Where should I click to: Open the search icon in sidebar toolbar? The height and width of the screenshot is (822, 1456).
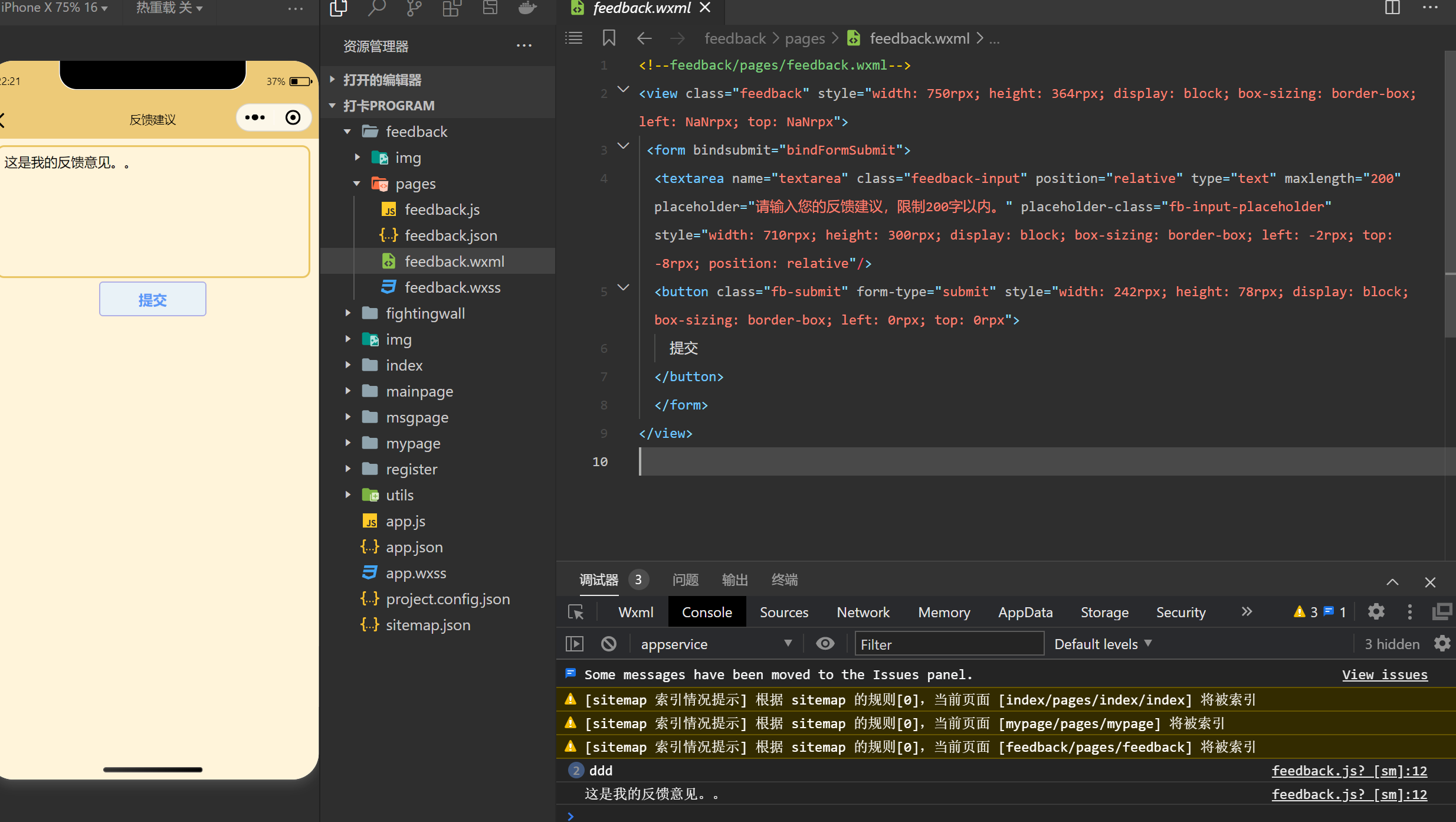[x=376, y=8]
